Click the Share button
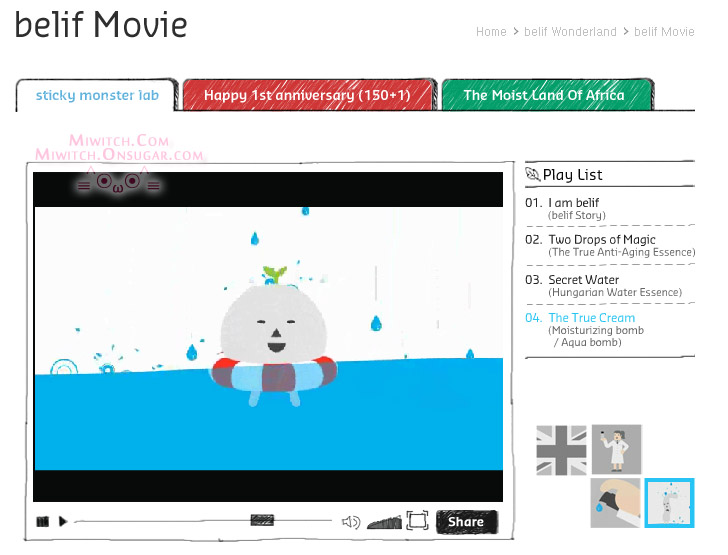 point(466,522)
